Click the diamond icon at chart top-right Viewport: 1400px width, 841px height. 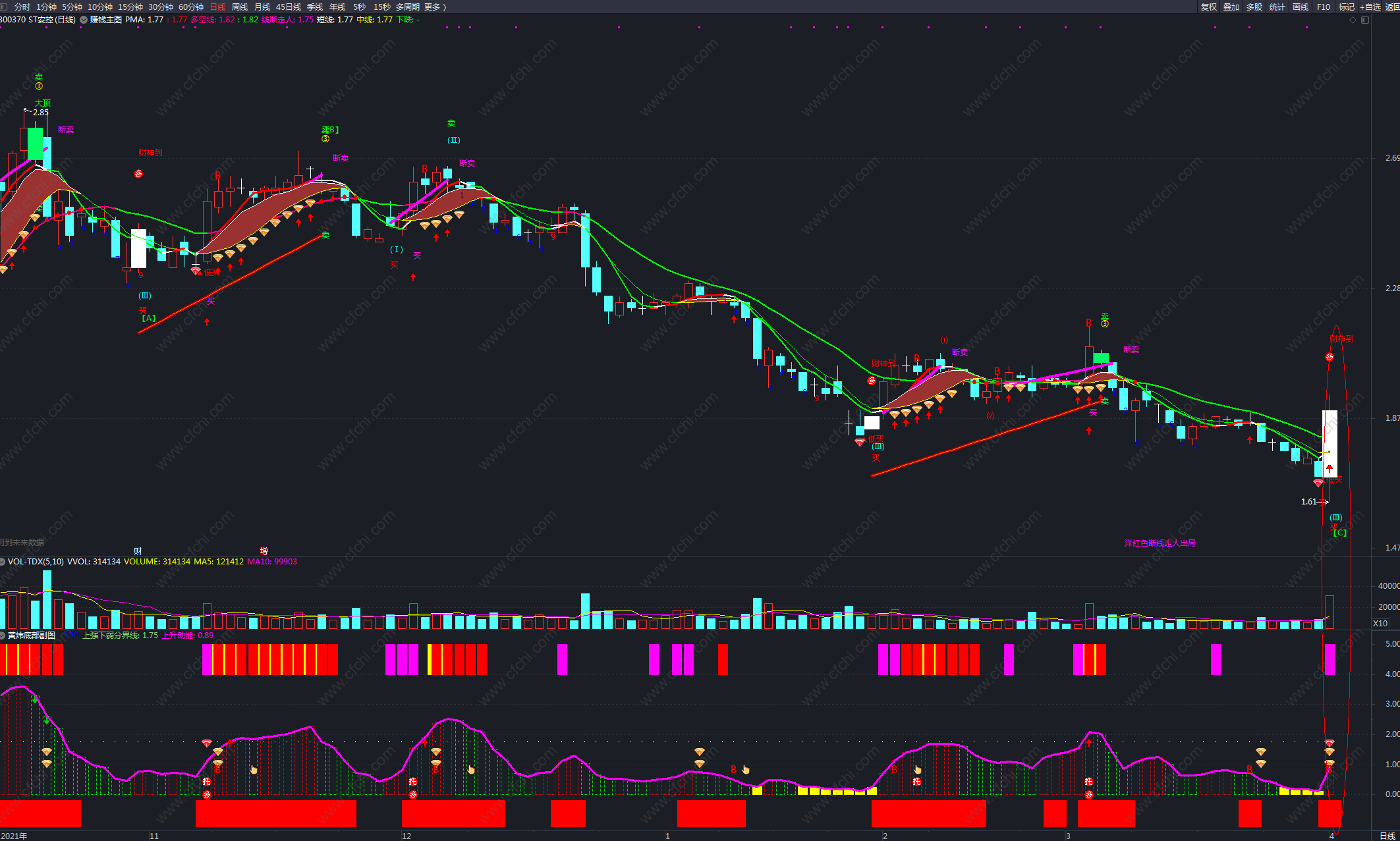[x=1353, y=20]
